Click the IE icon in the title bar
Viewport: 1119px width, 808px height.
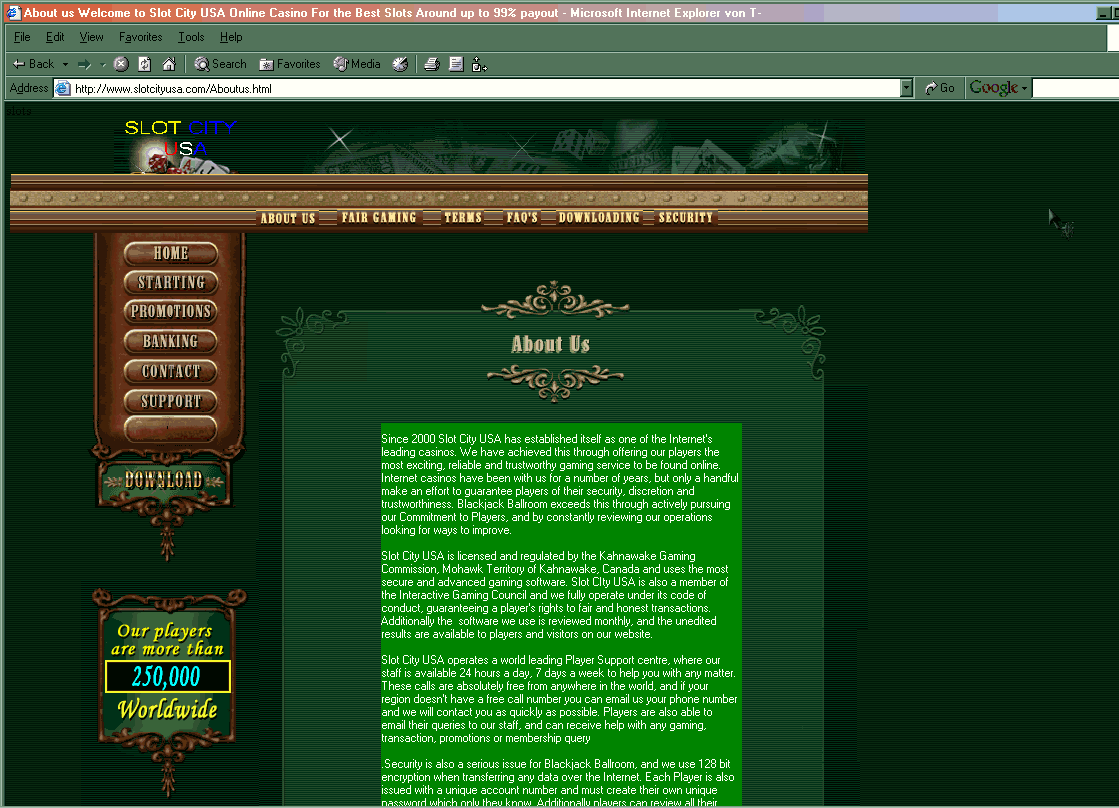pos(13,13)
